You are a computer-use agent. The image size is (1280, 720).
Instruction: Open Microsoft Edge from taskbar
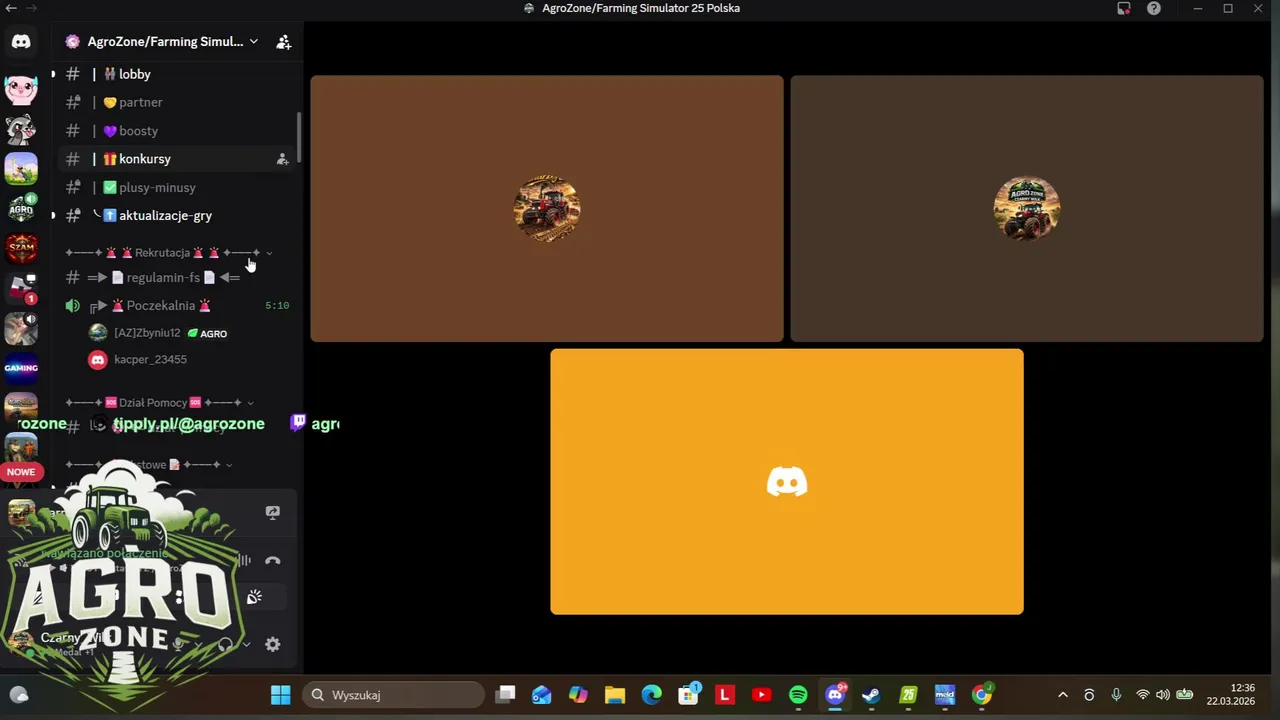(x=651, y=695)
